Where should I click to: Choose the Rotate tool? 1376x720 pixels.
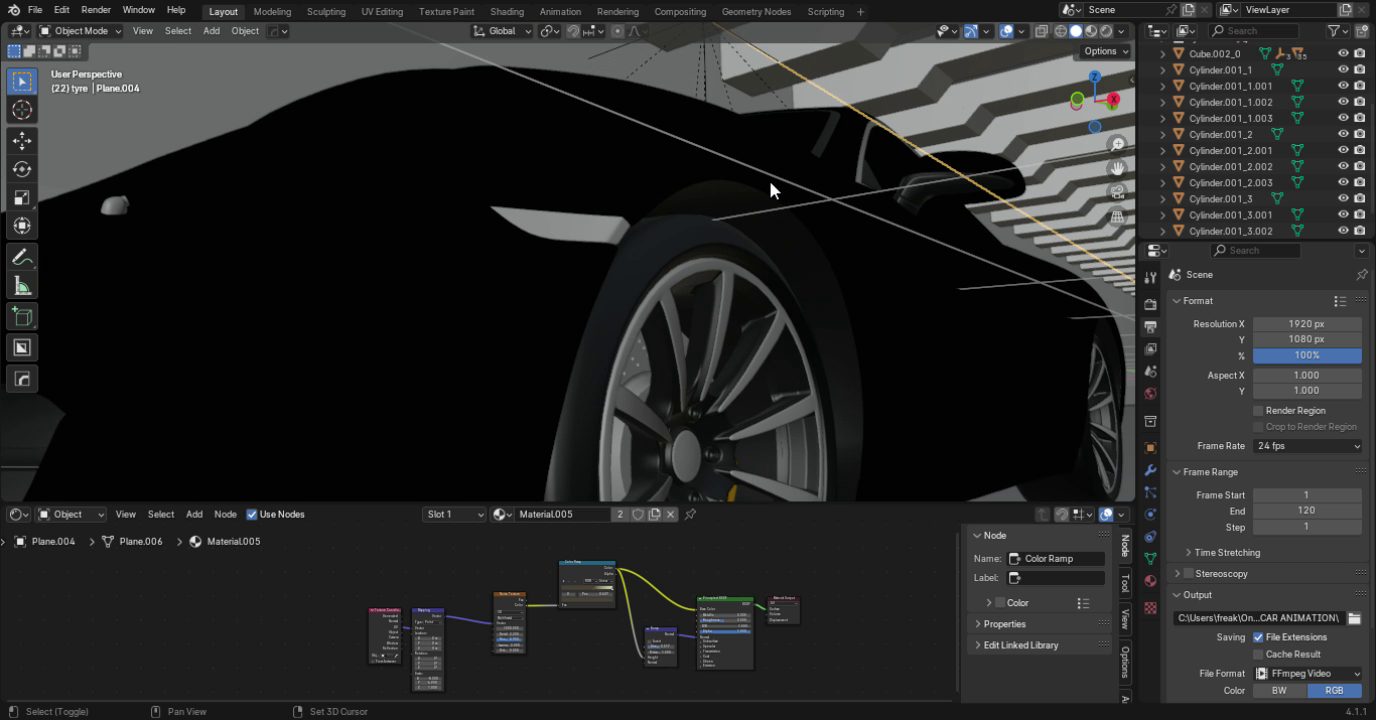click(22, 170)
